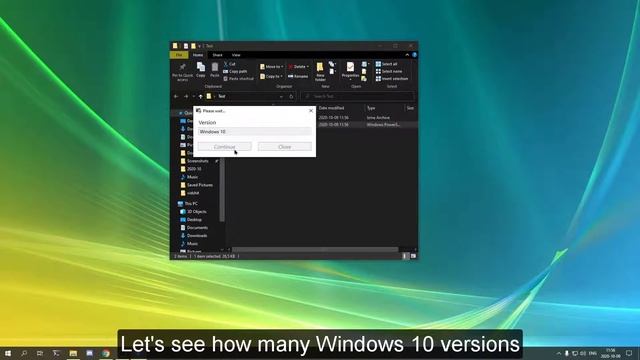The height and width of the screenshot is (360, 640).
Task: Open File Explorer taskbar icon
Action: [x=73, y=353]
